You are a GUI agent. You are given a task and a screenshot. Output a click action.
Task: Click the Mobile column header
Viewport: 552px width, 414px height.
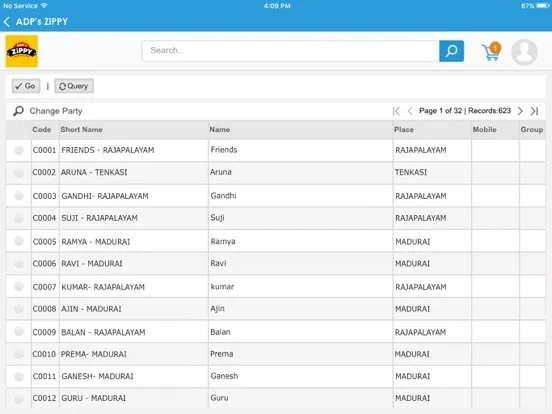[x=484, y=130]
